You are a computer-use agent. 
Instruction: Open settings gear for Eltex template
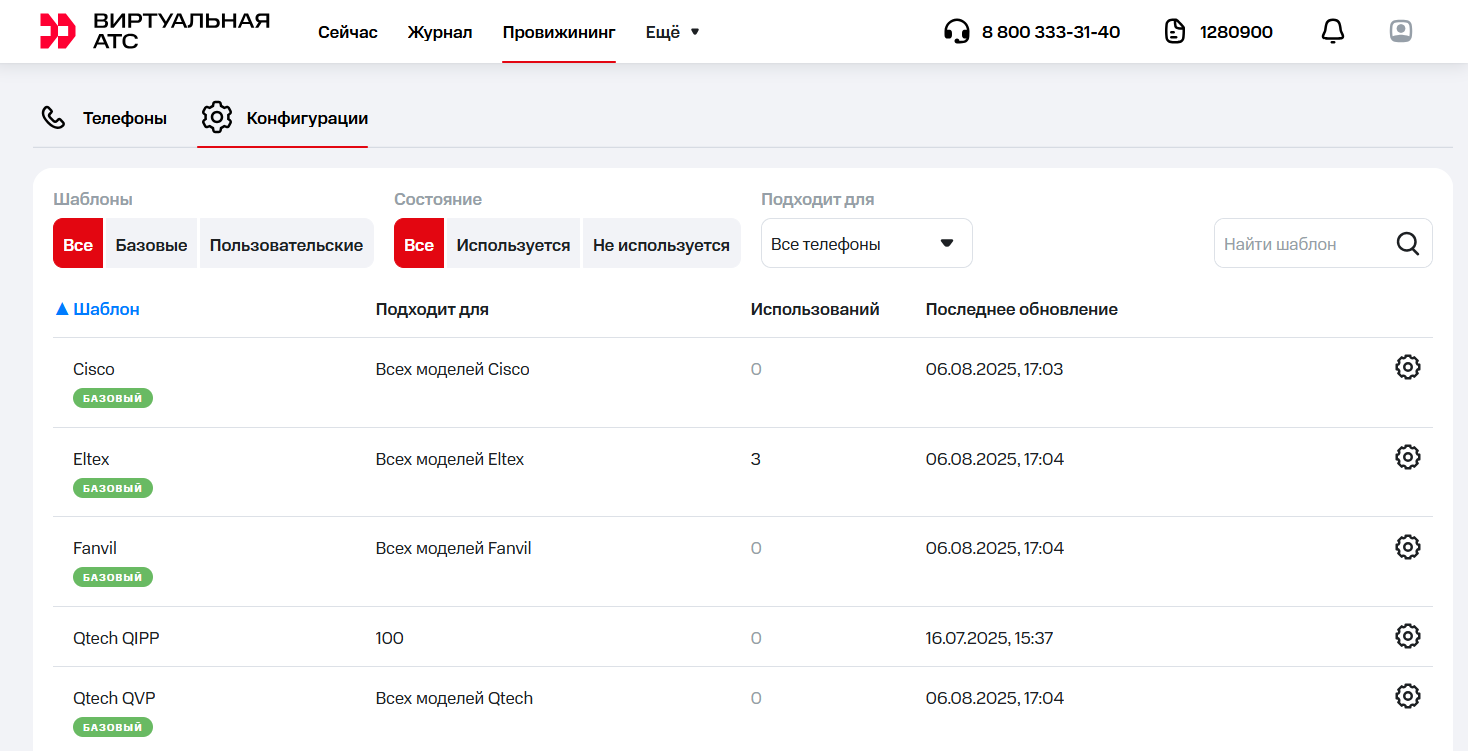(x=1407, y=457)
